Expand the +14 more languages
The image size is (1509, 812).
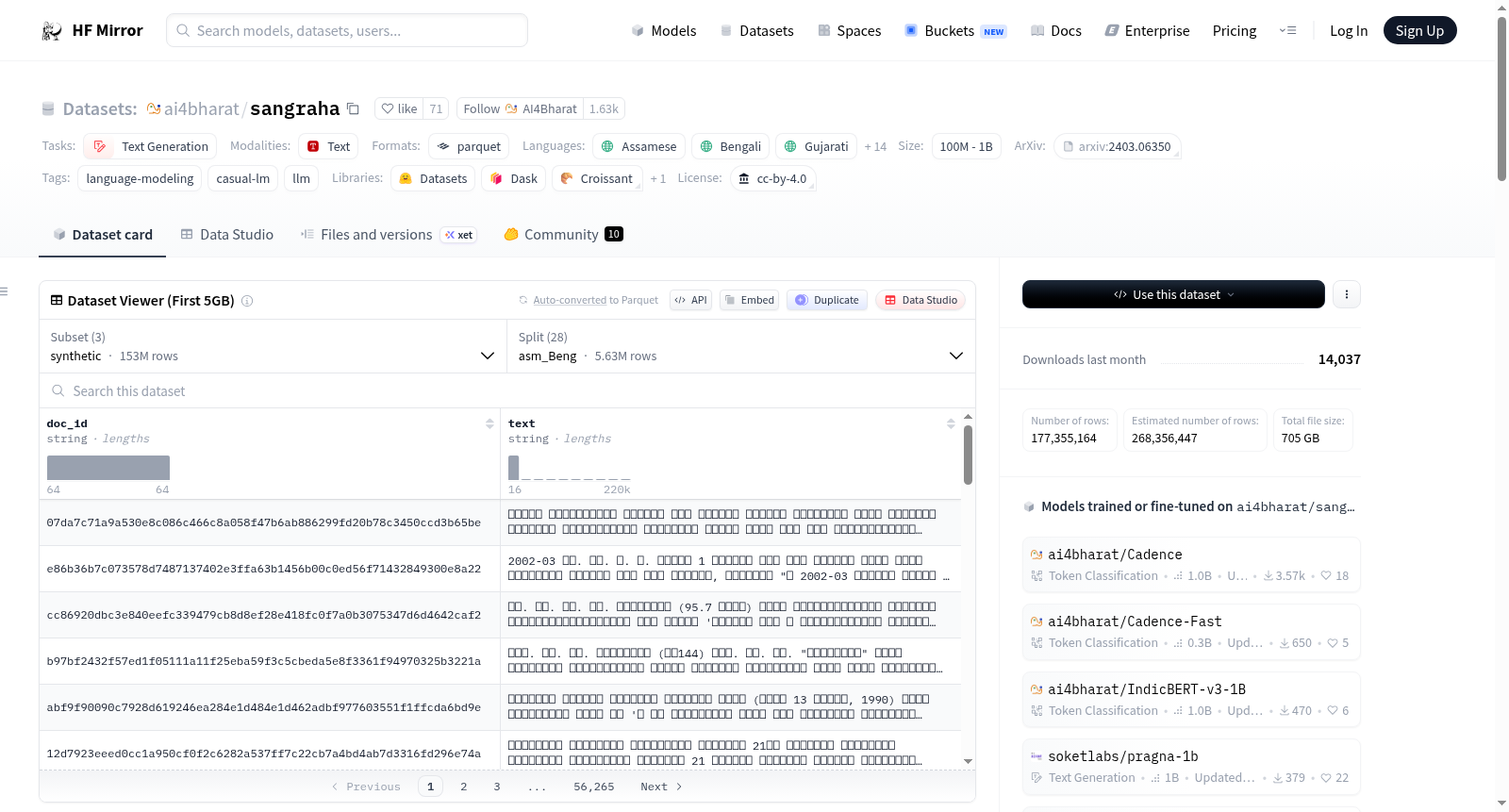point(875,147)
